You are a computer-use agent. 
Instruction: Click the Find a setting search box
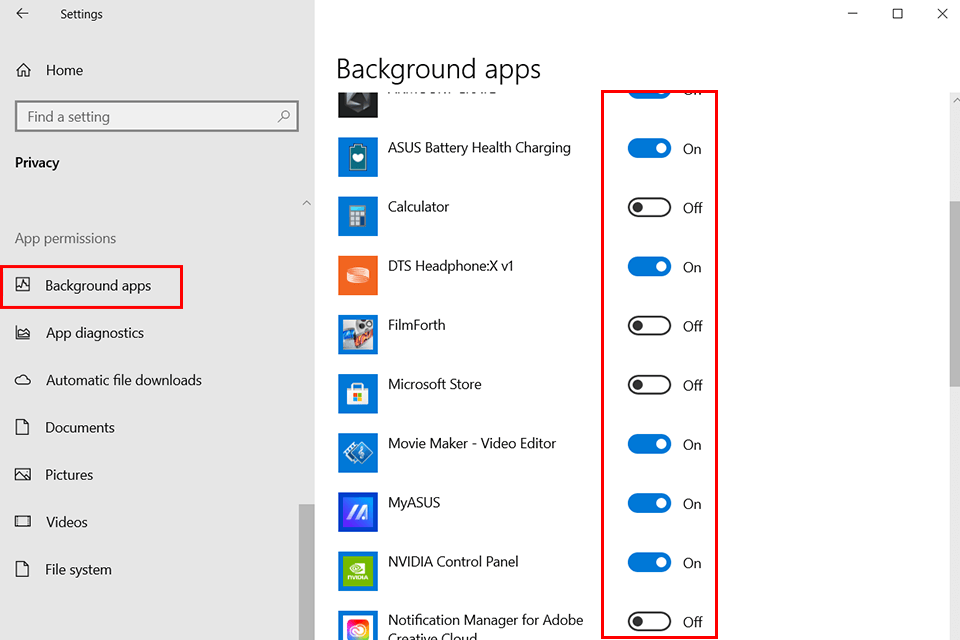157,116
